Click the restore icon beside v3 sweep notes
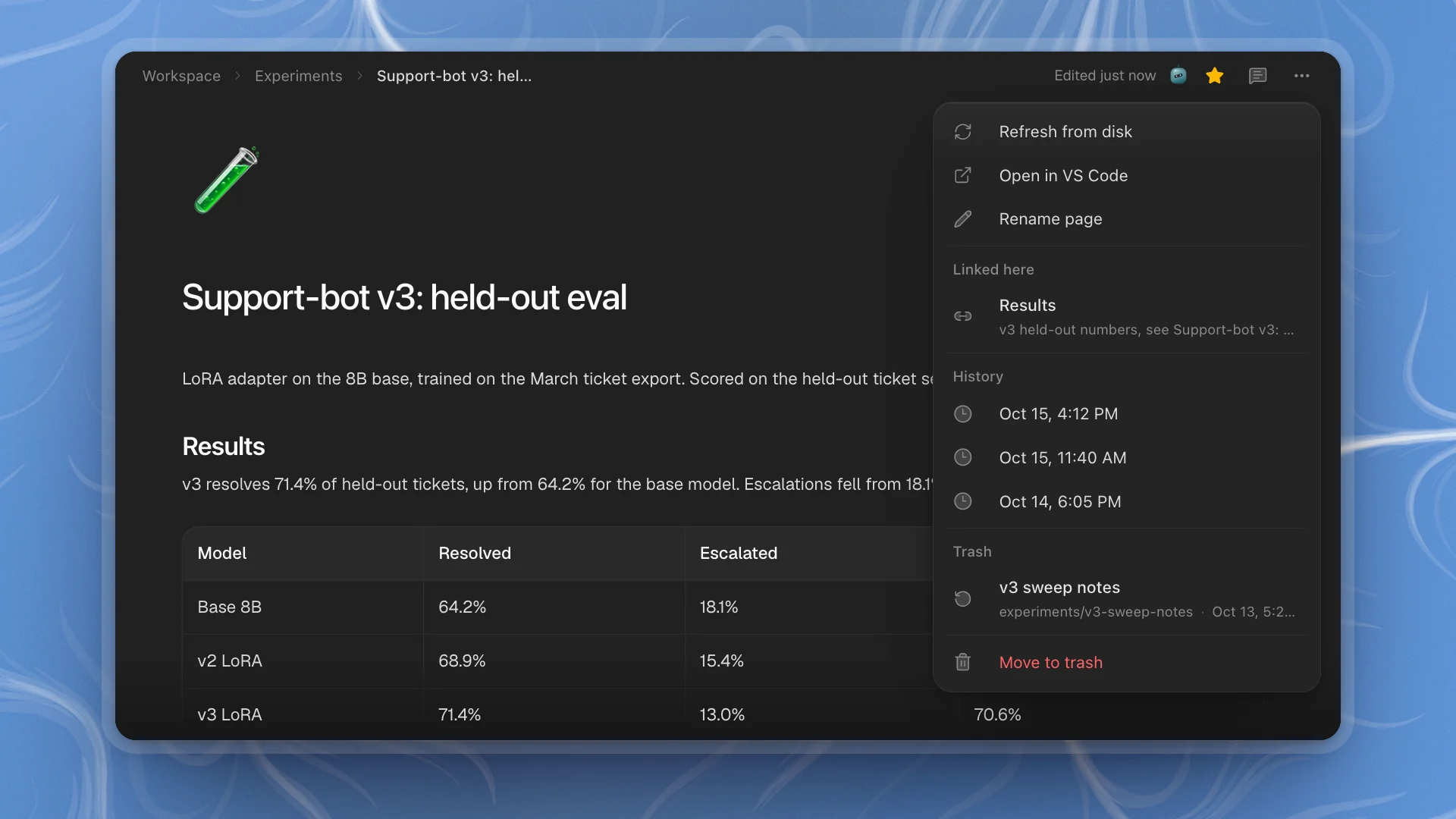Screen dimensions: 1456x819 (963, 599)
